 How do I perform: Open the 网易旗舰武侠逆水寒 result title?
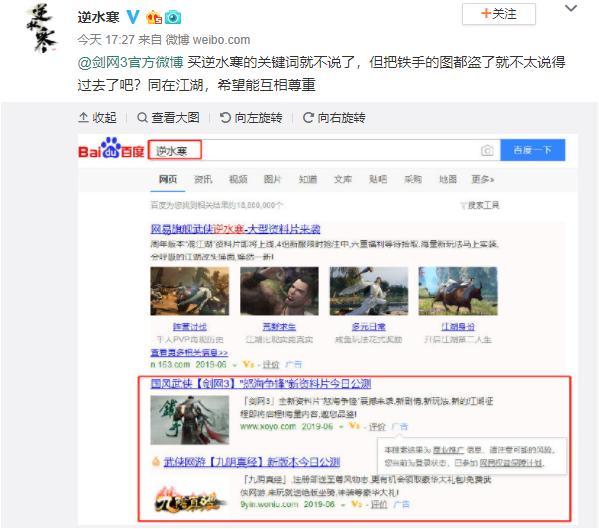tap(235, 229)
